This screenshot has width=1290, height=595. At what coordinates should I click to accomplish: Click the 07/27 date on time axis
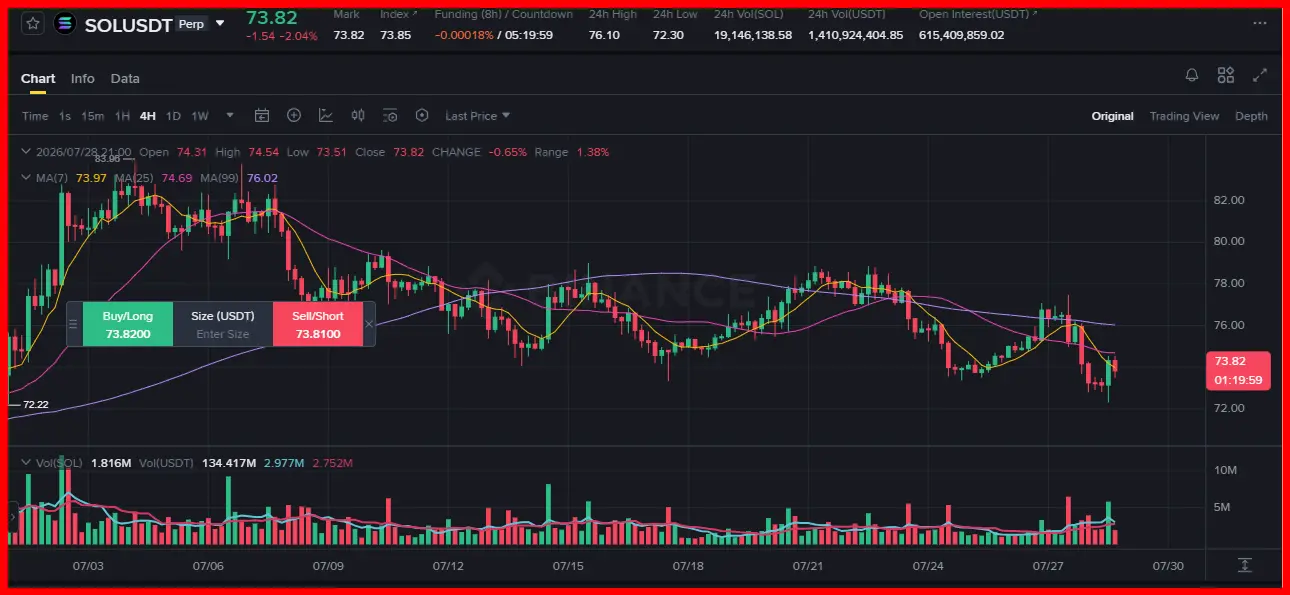pyautogui.click(x=1048, y=566)
